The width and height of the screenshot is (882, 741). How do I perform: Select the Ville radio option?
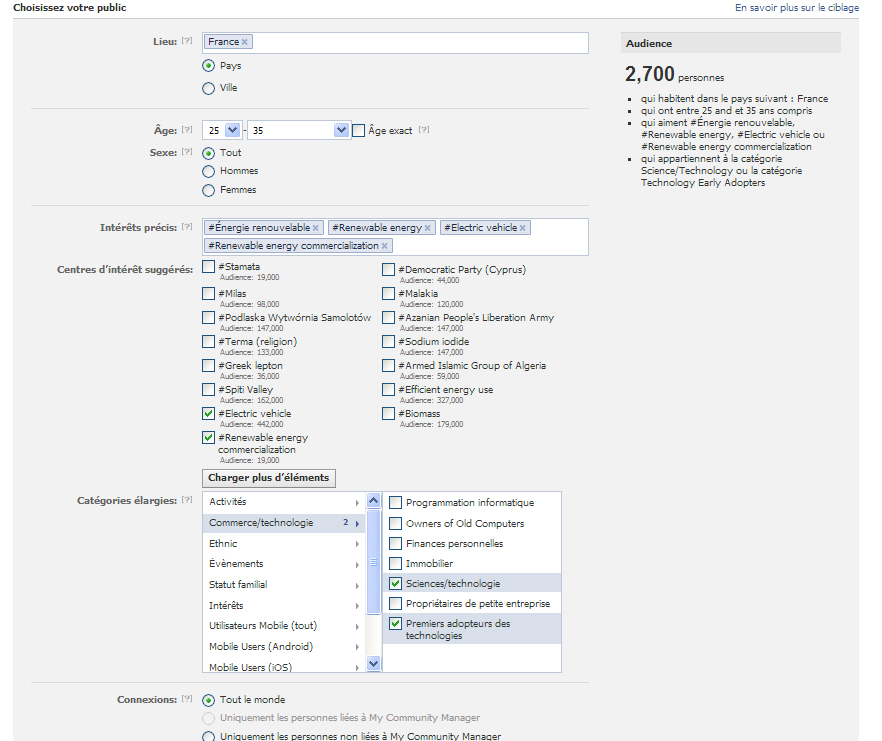click(x=209, y=88)
